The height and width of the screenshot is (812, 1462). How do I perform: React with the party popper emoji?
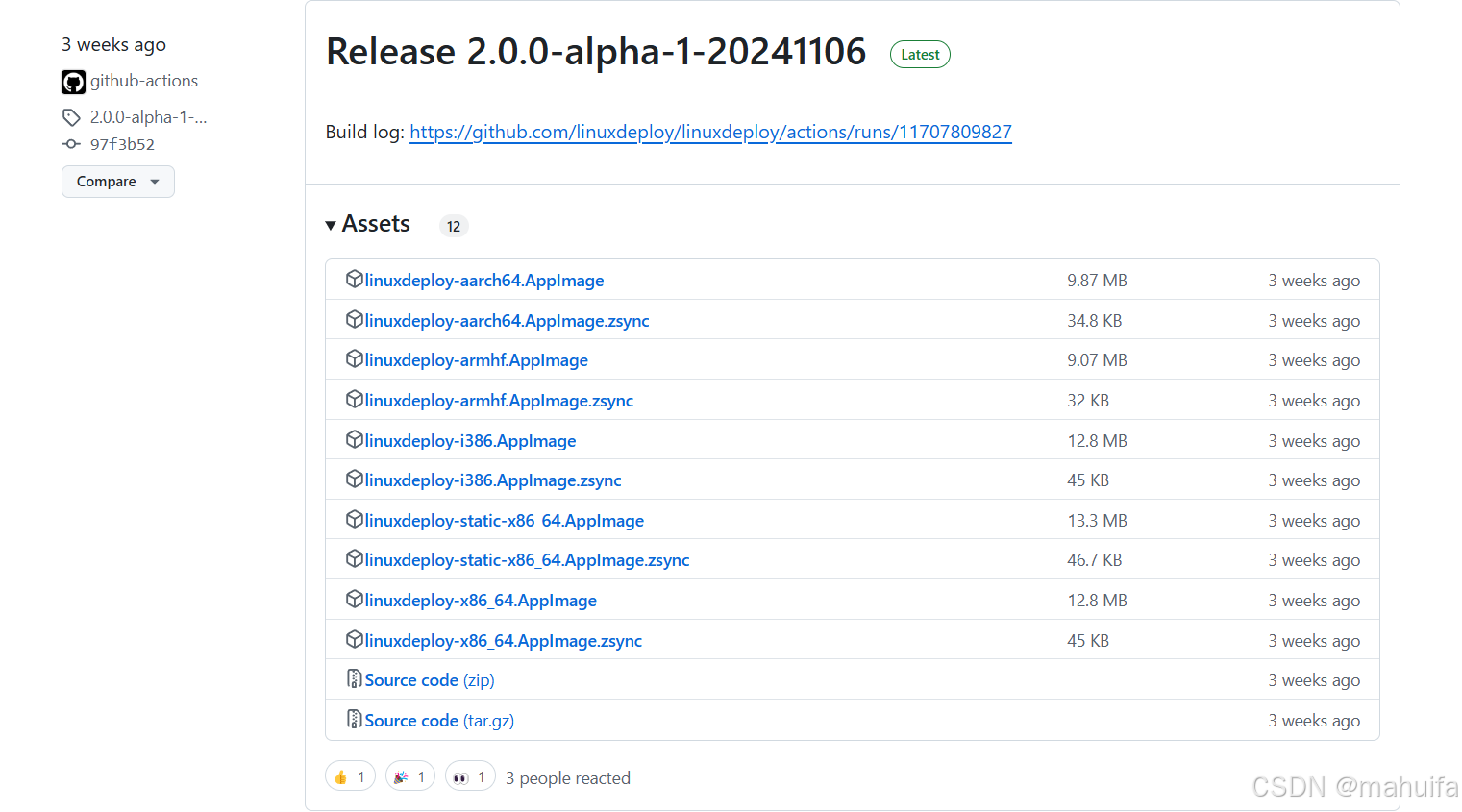[x=410, y=776]
